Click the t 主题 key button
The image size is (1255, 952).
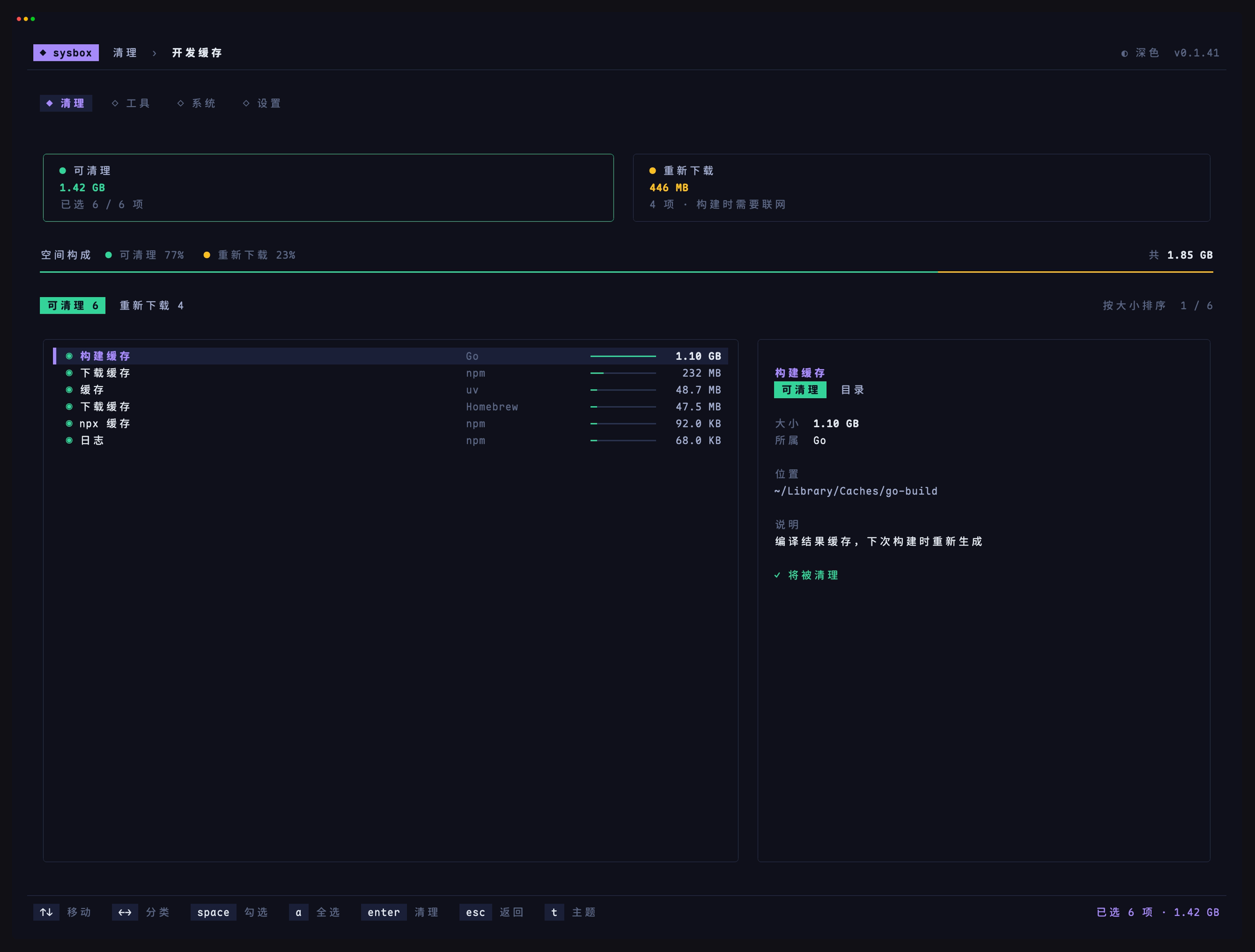pos(571,912)
